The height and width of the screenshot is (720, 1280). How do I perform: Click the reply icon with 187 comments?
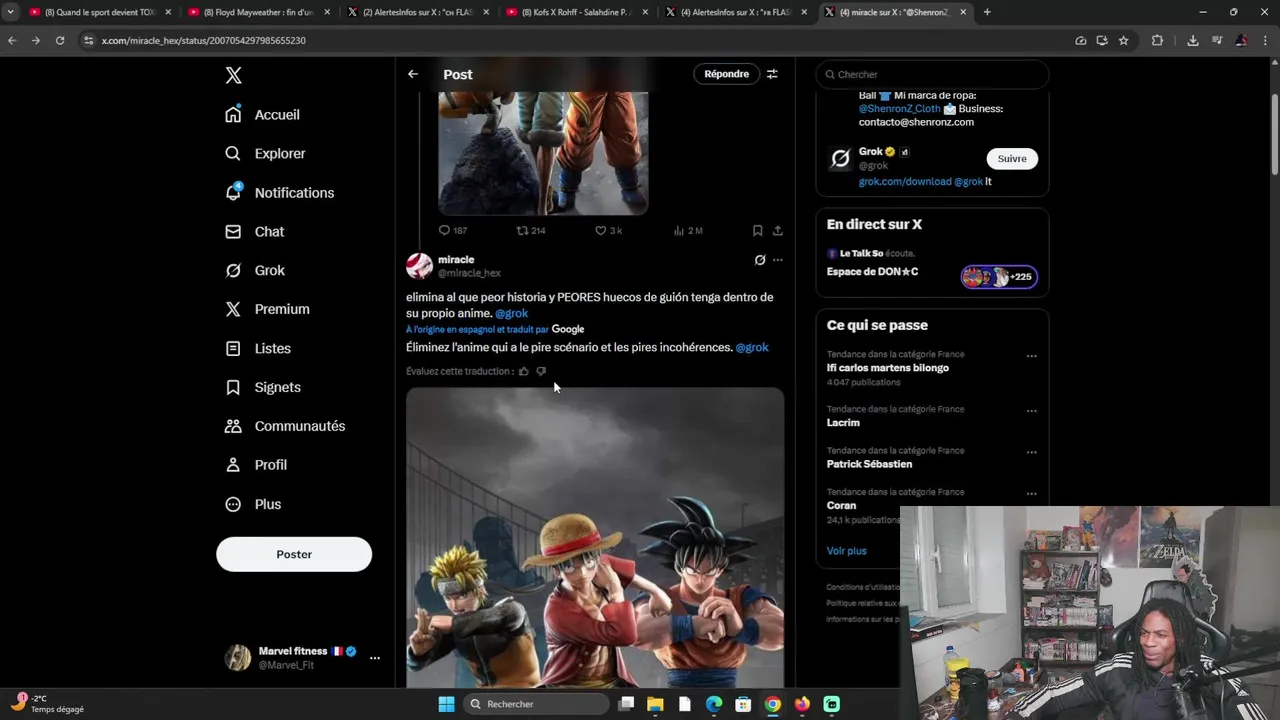[x=445, y=231]
